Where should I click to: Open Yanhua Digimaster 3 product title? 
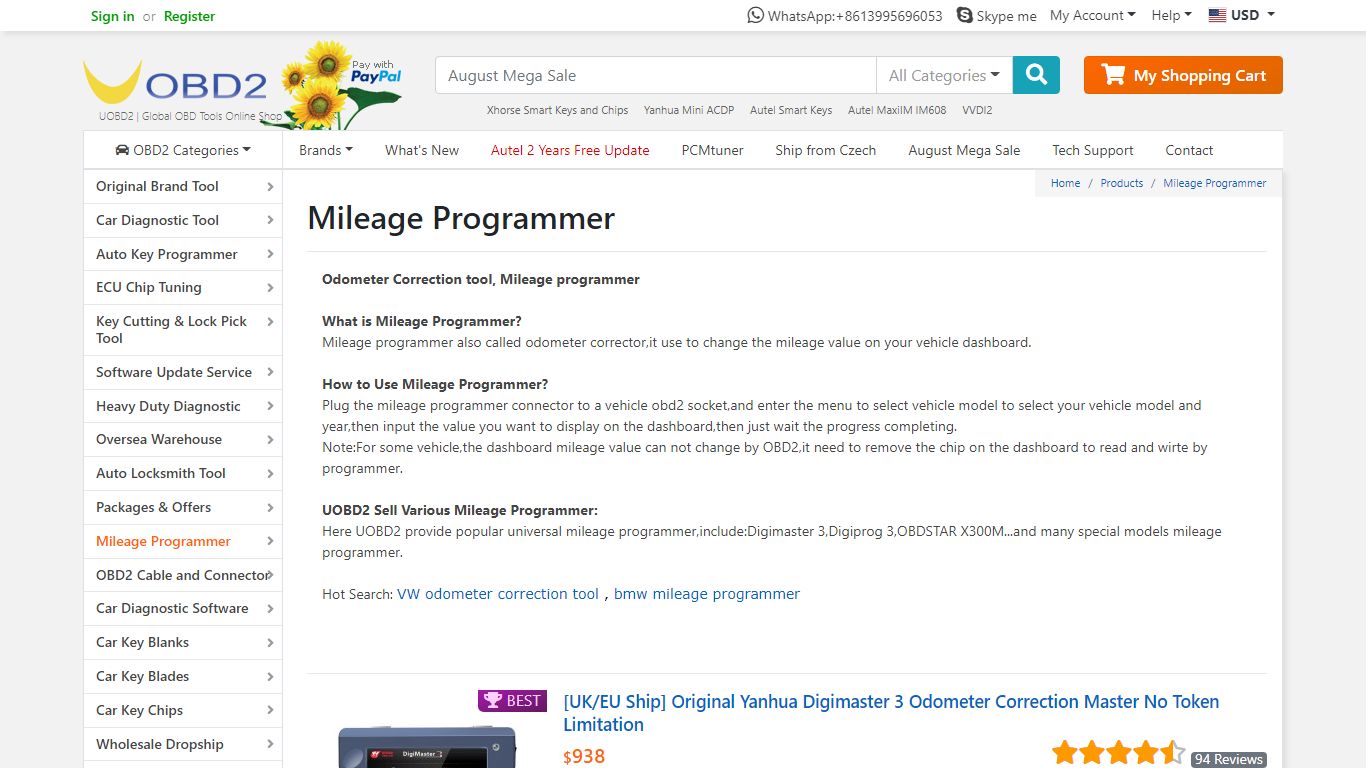pos(891,713)
